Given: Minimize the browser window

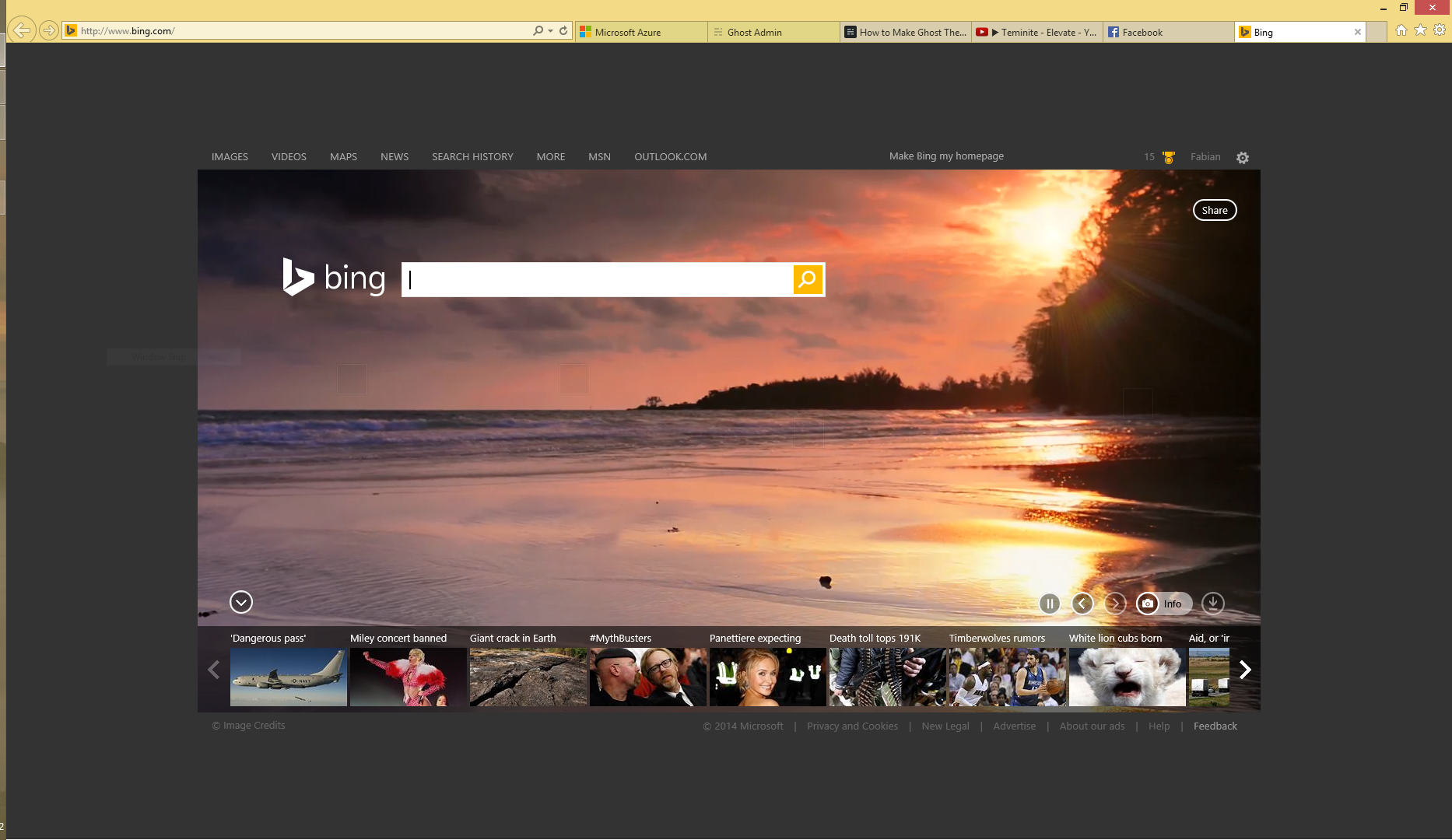Looking at the screenshot, I should [1384, 8].
